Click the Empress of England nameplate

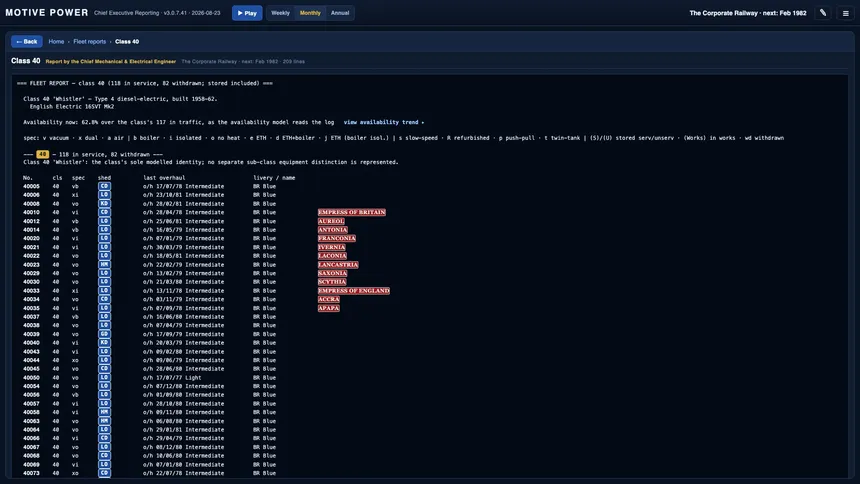tap(354, 291)
